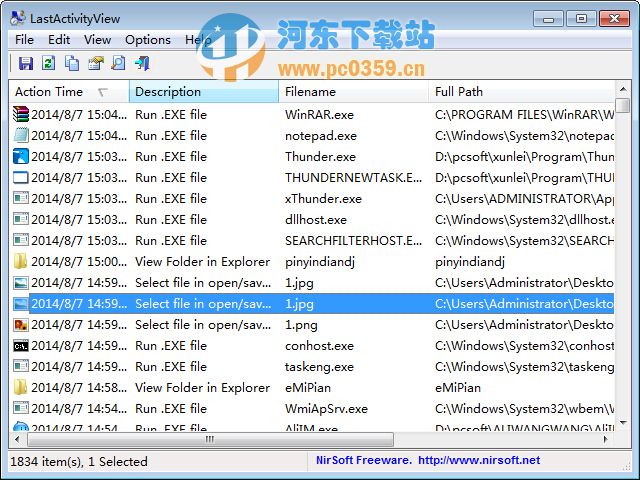Click the horizontal scrollbar left arrow
This screenshot has width=640, height=480.
click(17, 440)
